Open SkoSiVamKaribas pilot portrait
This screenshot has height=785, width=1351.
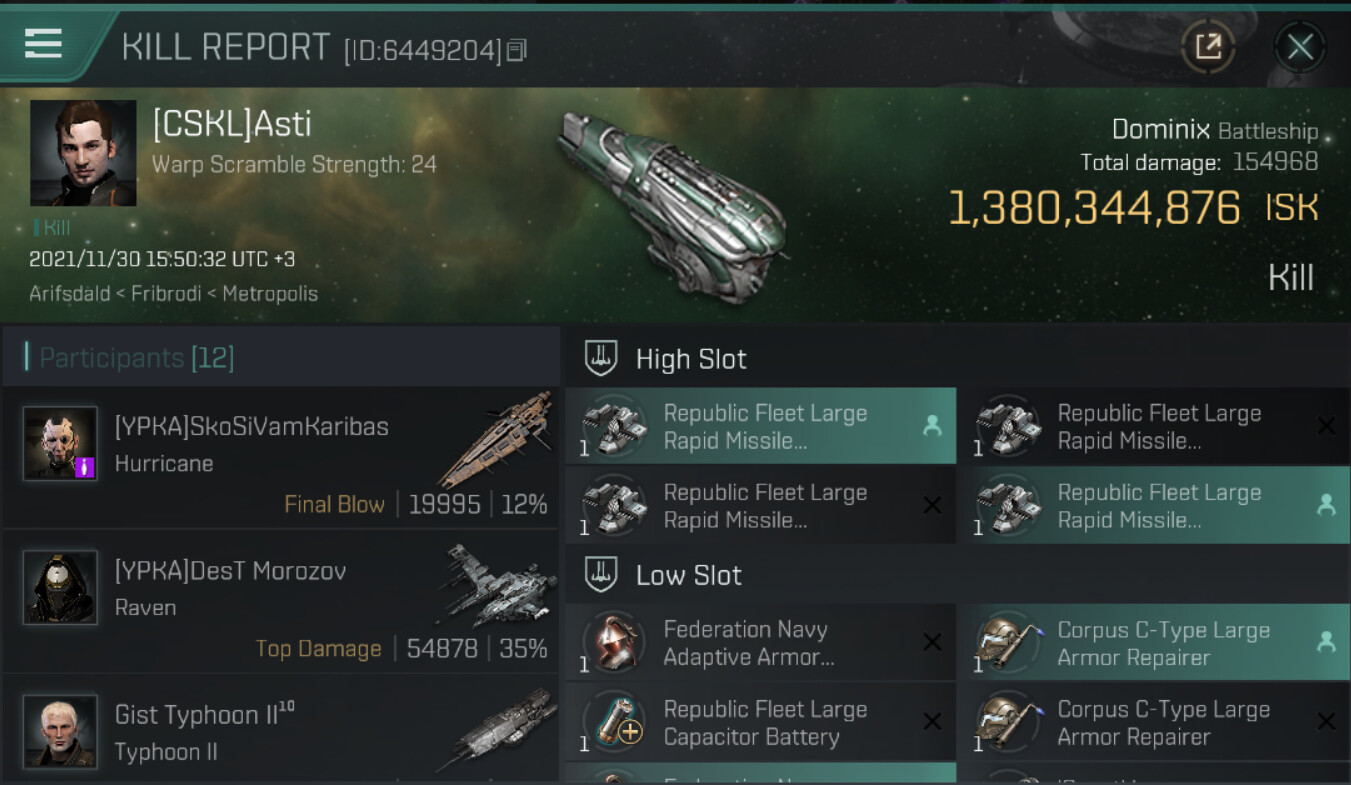point(60,443)
